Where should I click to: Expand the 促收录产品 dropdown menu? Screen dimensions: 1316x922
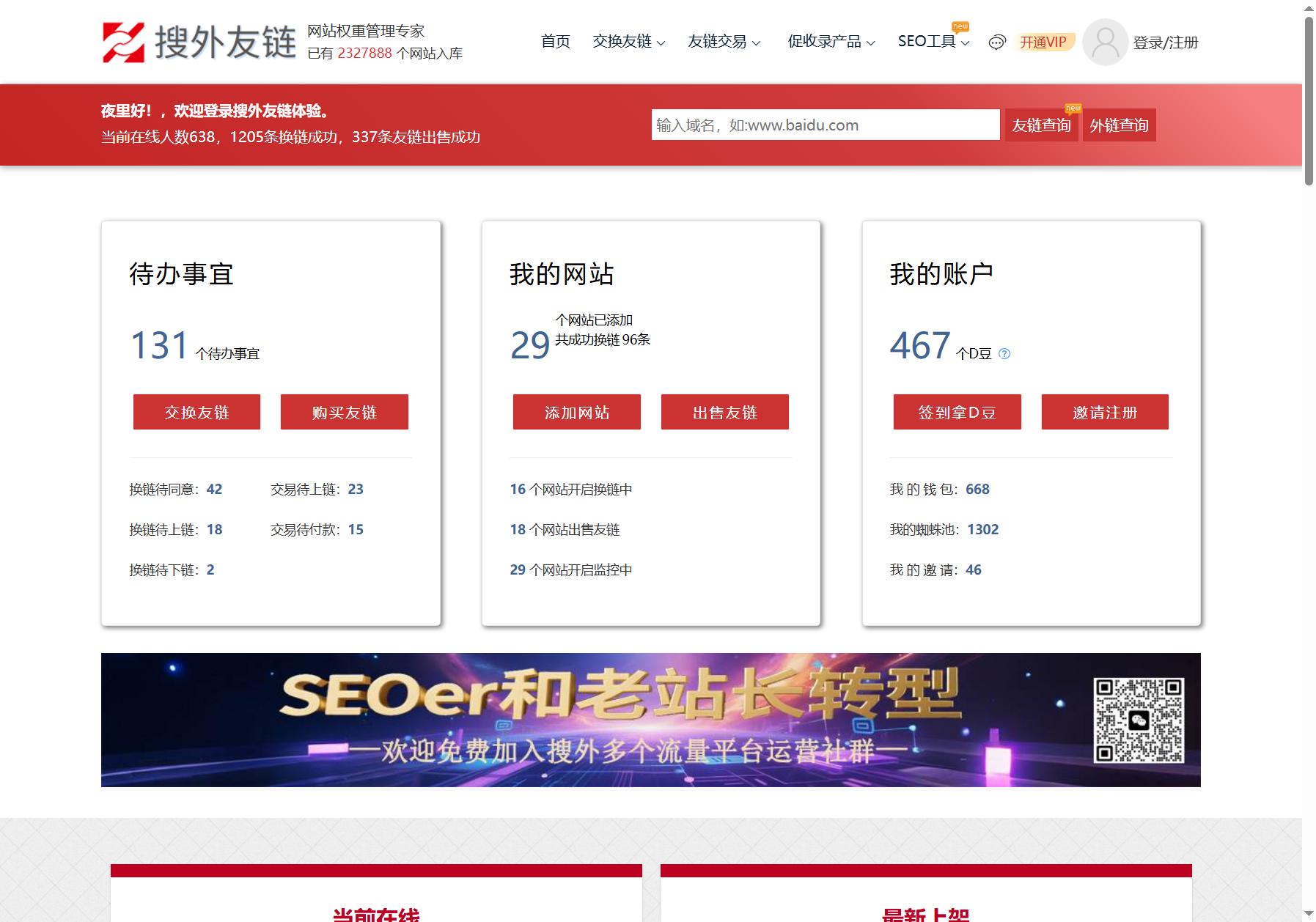831,42
